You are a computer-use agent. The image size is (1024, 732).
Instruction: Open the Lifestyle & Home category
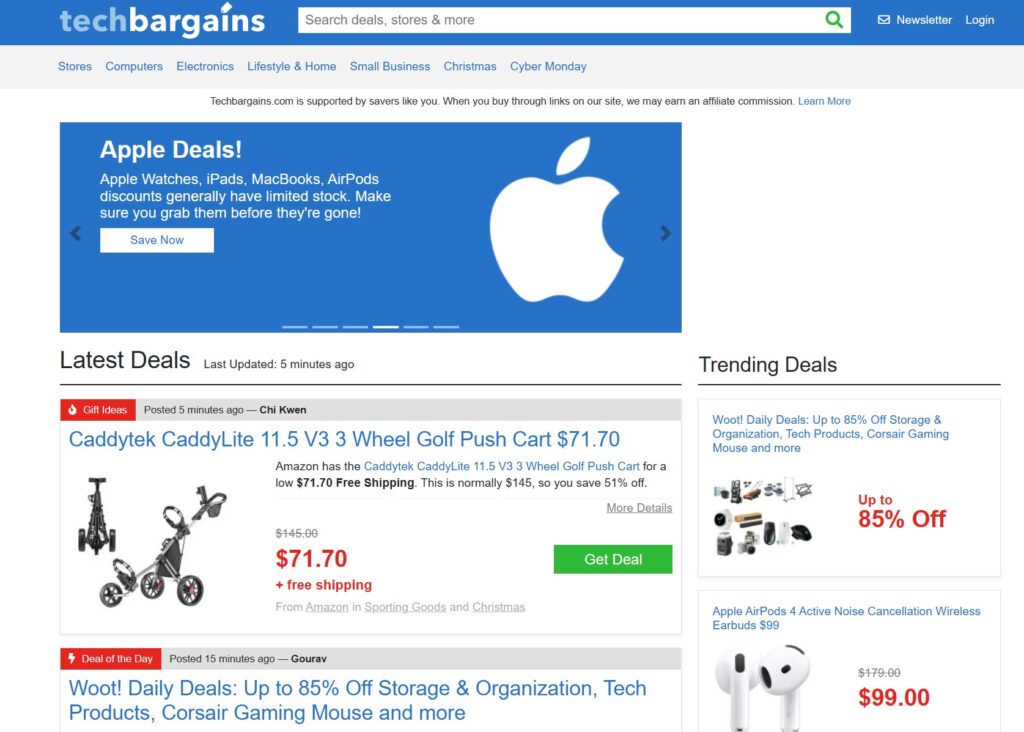coord(291,66)
